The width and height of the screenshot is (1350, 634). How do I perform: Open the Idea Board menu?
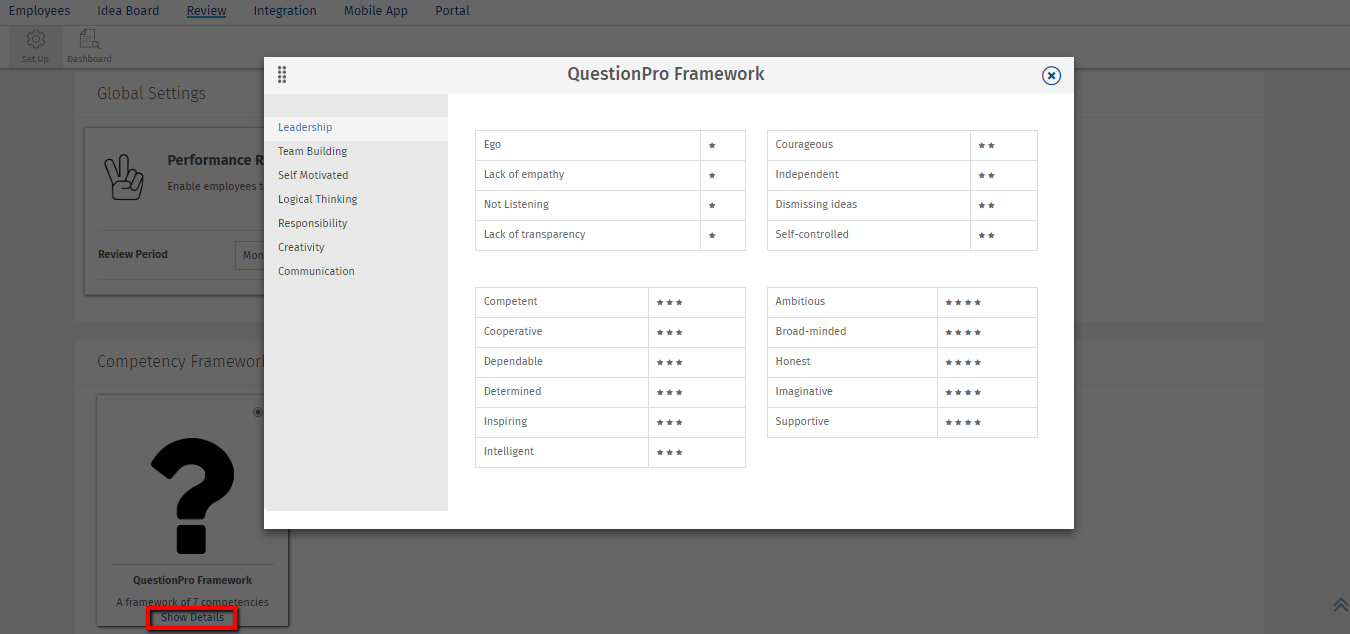[128, 11]
